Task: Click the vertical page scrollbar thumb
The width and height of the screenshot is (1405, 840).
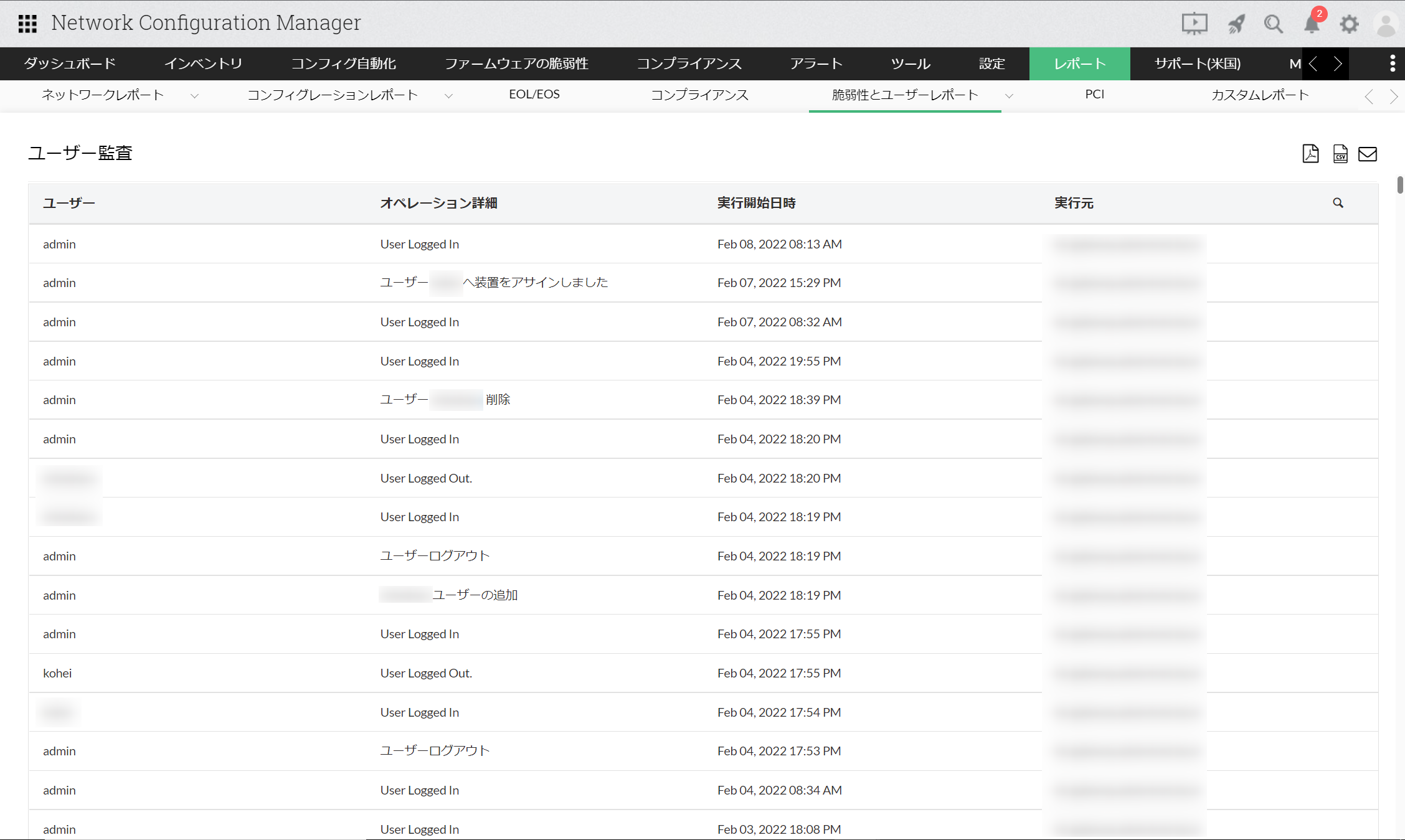Action: click(1400, 185)
